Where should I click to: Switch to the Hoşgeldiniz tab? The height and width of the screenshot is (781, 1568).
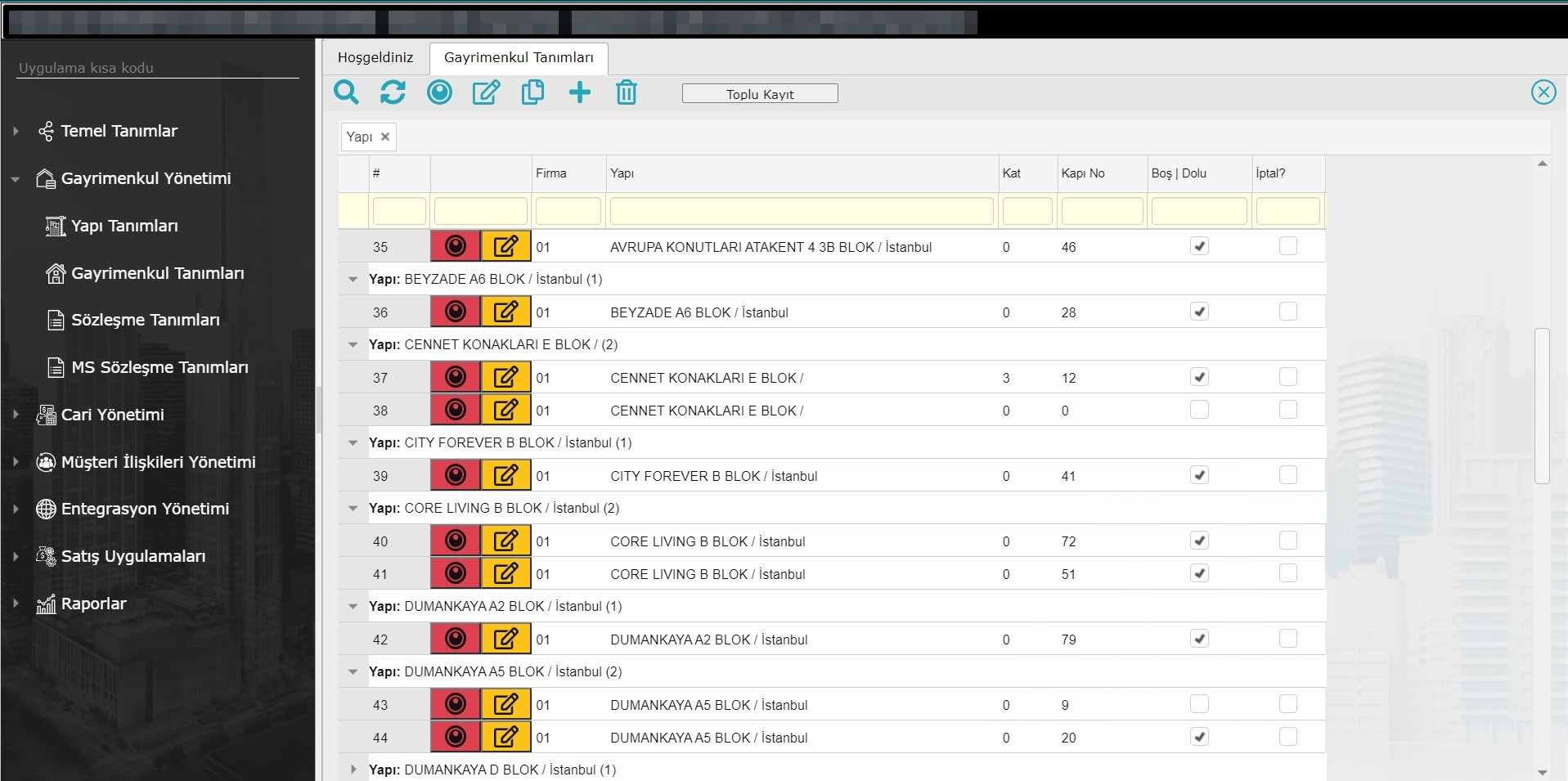click(375, 57)
